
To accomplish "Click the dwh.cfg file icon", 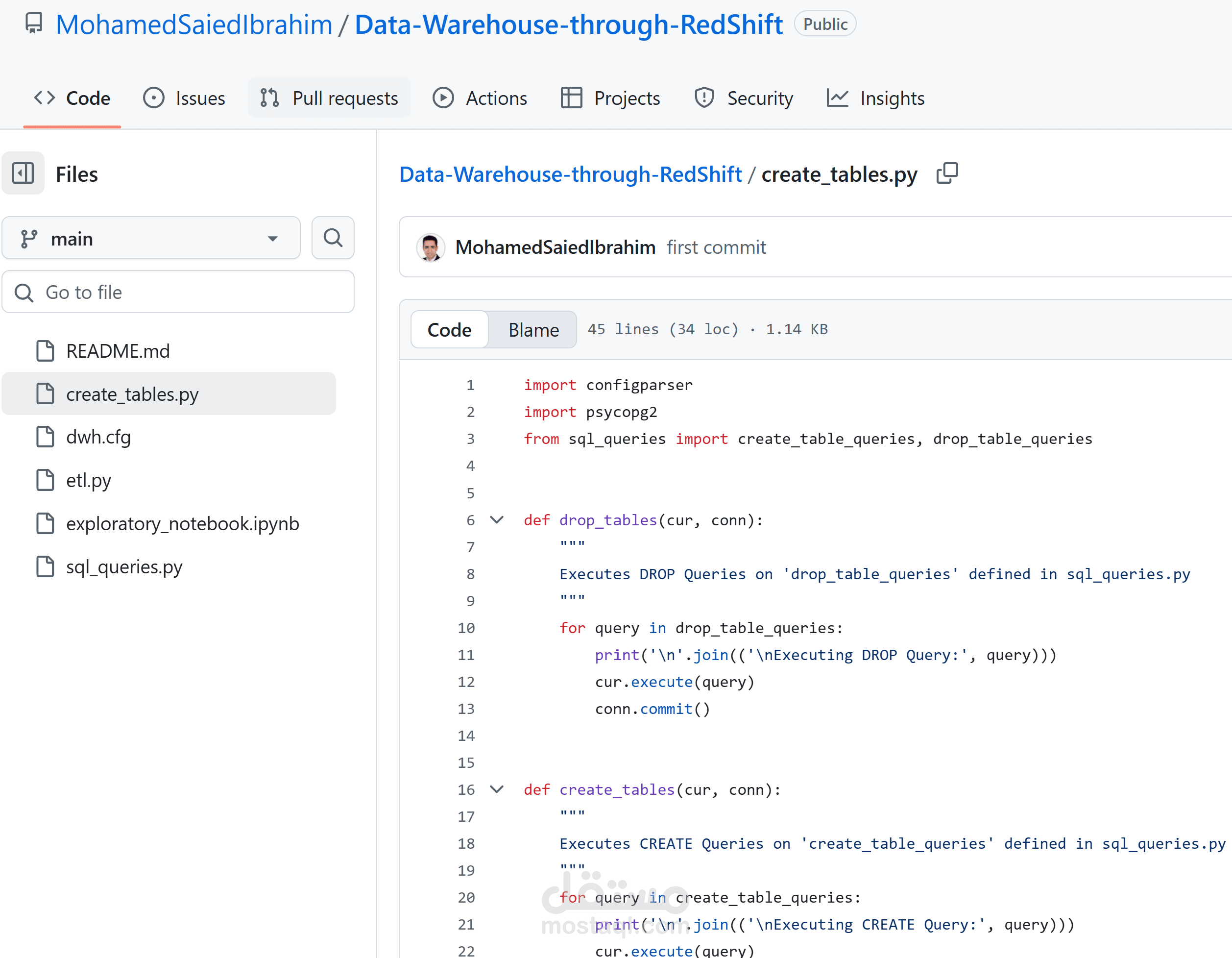I will pyautogui.click(x=45, y=437).
